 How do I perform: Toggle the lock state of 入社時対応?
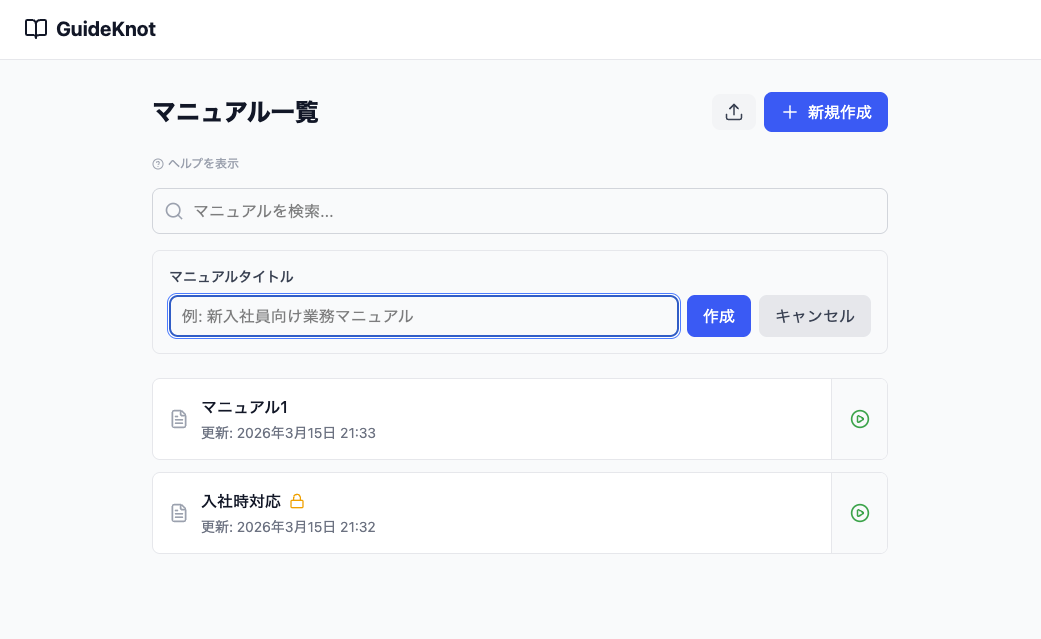tap(297, 501)
